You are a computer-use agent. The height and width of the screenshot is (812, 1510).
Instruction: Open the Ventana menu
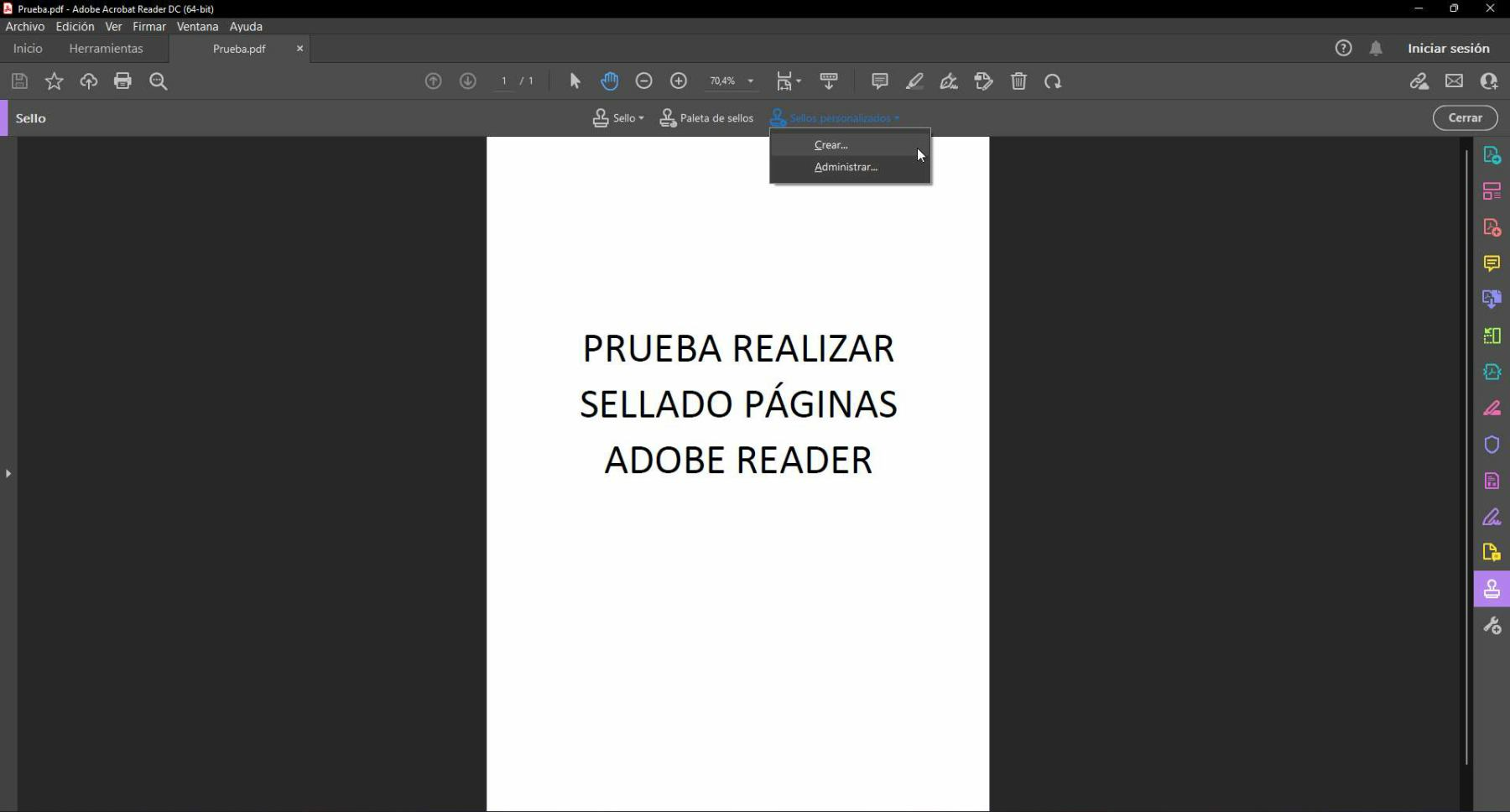point(197,27)
